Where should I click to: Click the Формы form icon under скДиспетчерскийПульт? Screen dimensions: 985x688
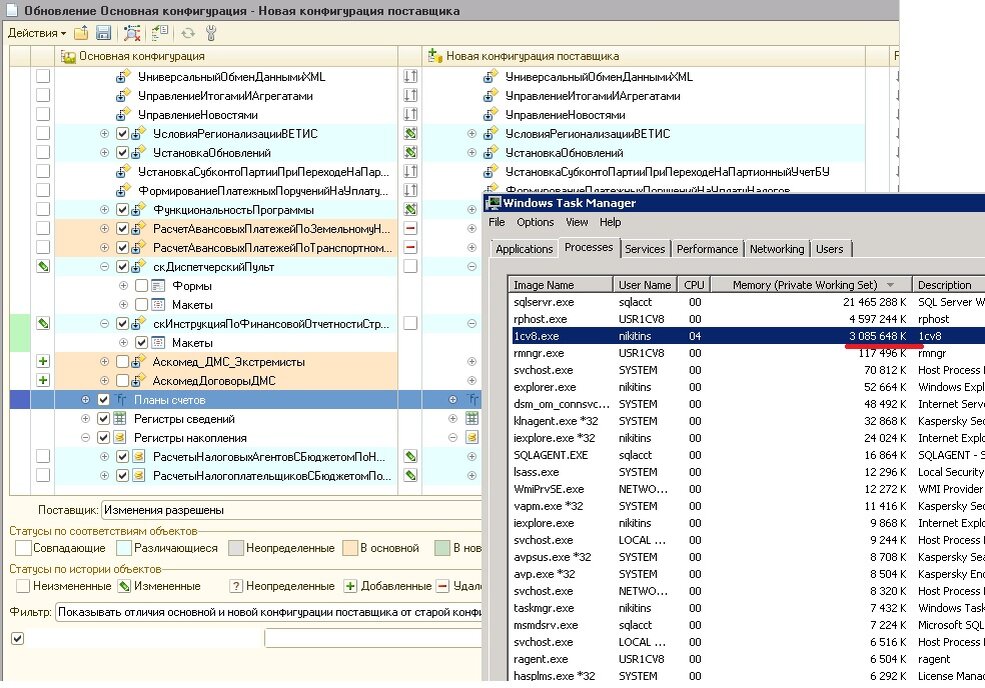click(158, 286)
